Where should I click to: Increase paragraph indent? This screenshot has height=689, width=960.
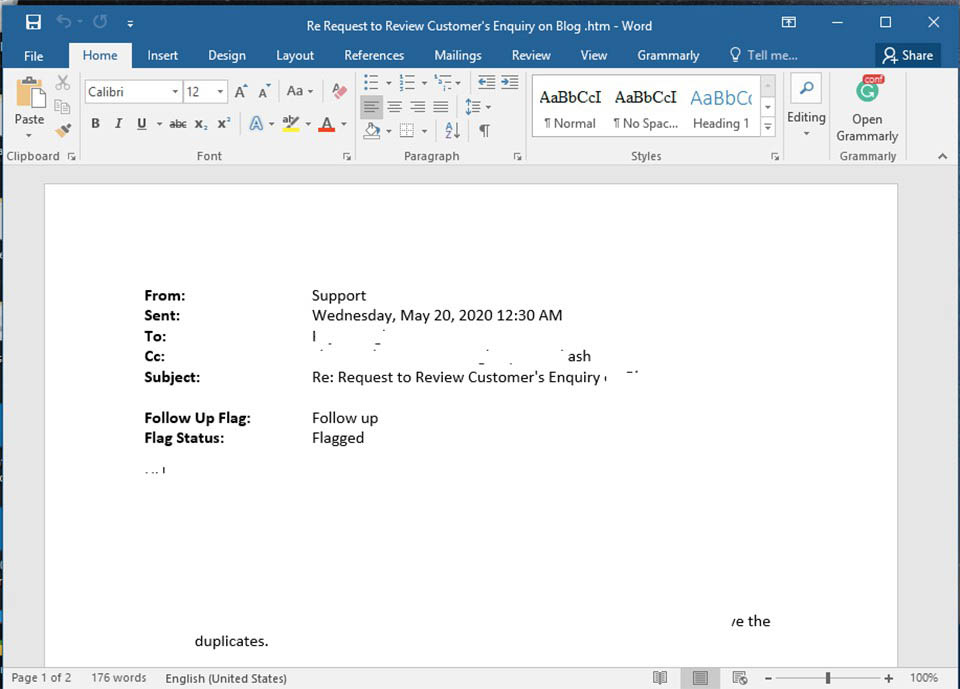[509, 82]
